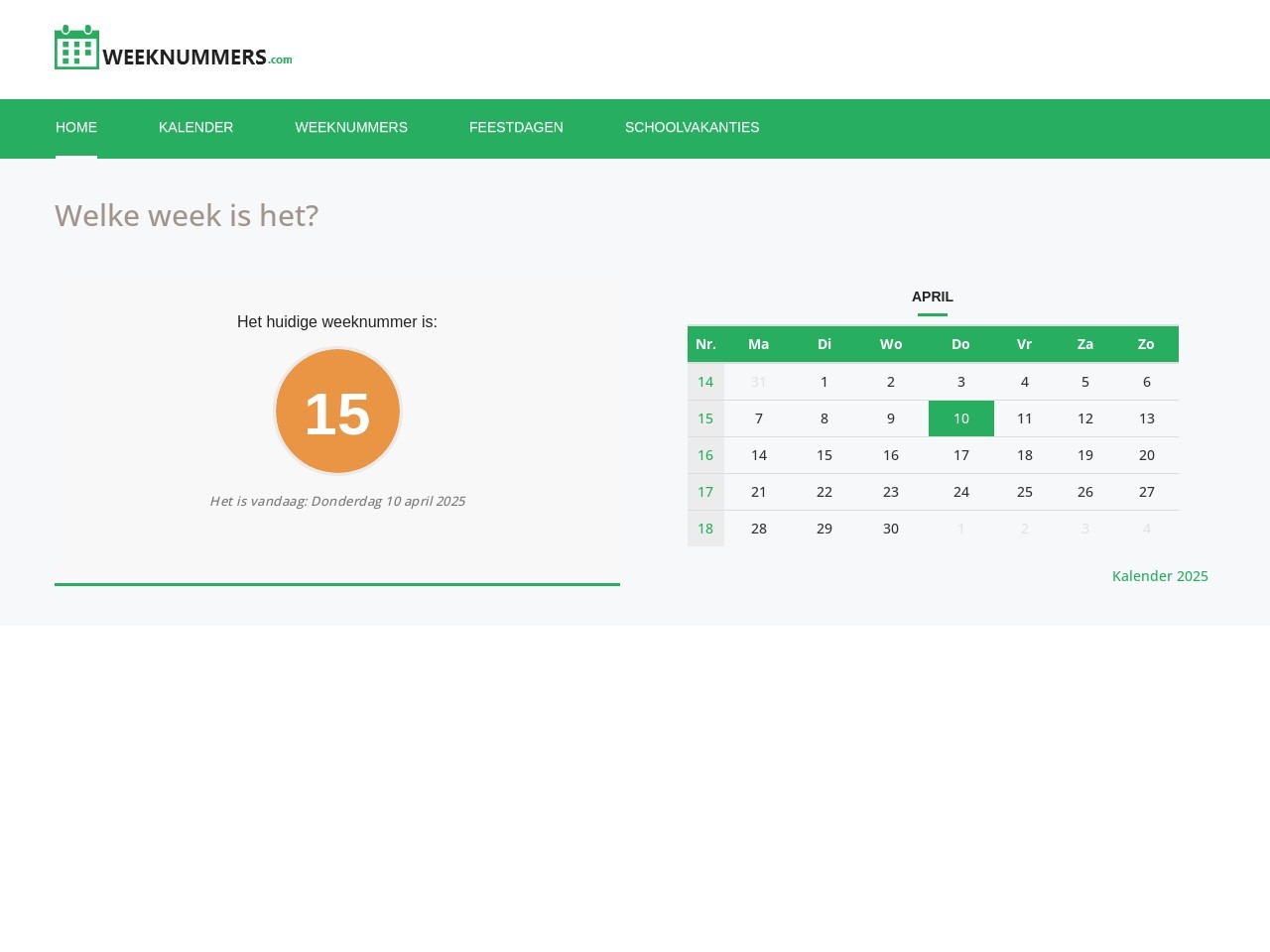Click the 'Za' column header
1270x952 pixels.
pos(1085,344)
